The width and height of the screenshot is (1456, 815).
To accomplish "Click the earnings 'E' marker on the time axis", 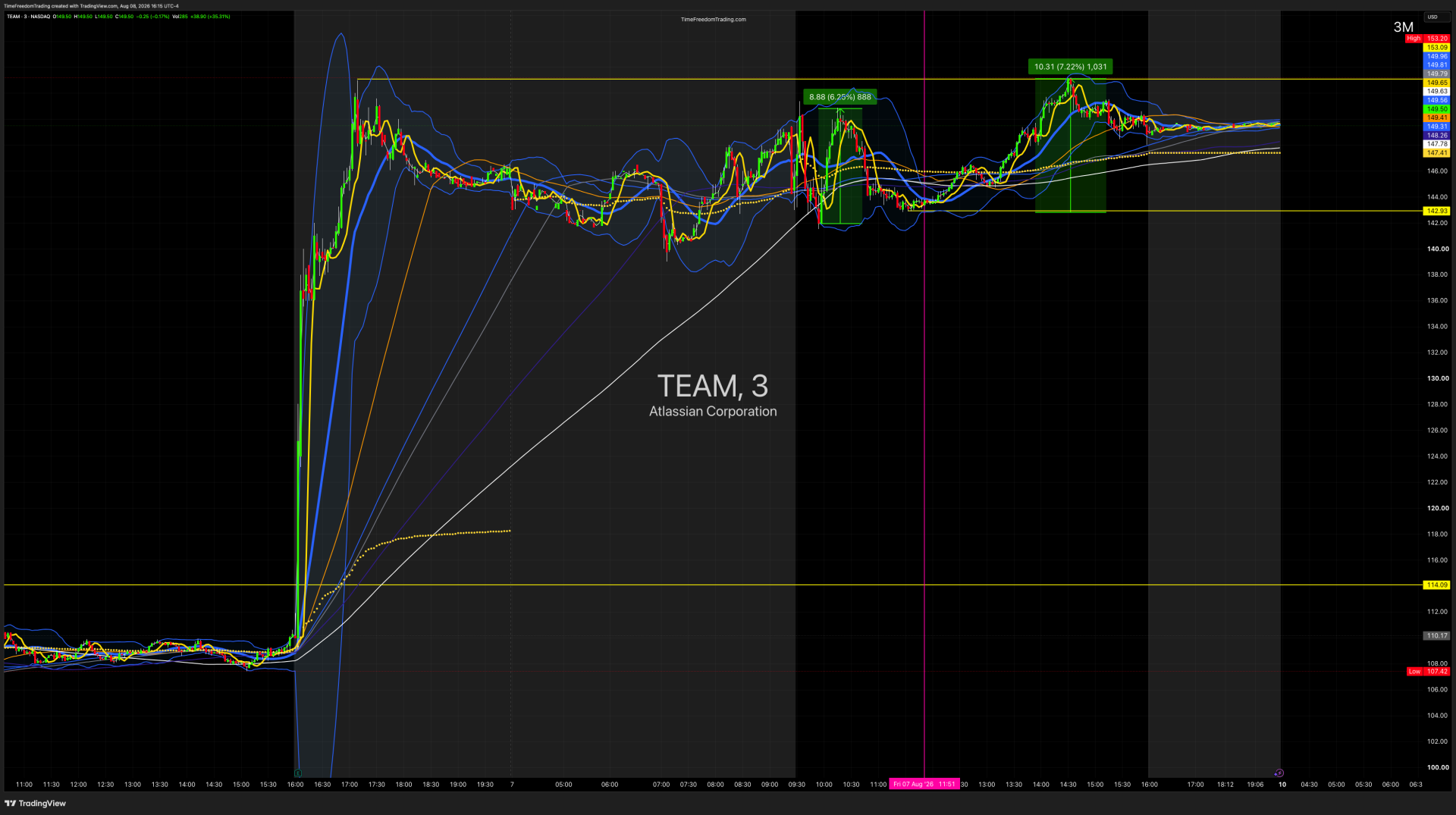I will tap(298, 773).
